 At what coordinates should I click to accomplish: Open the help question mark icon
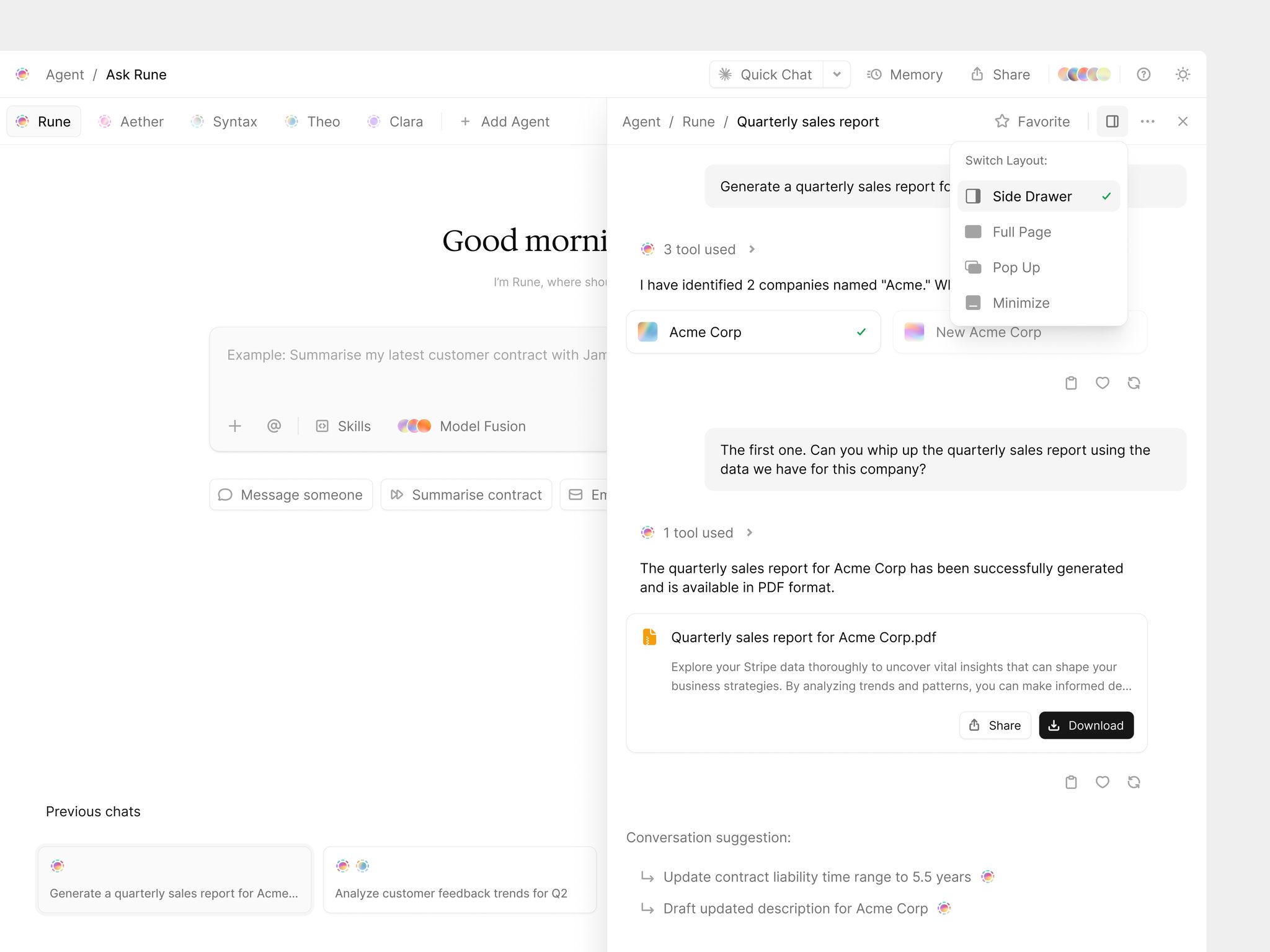coord(1143,74)
